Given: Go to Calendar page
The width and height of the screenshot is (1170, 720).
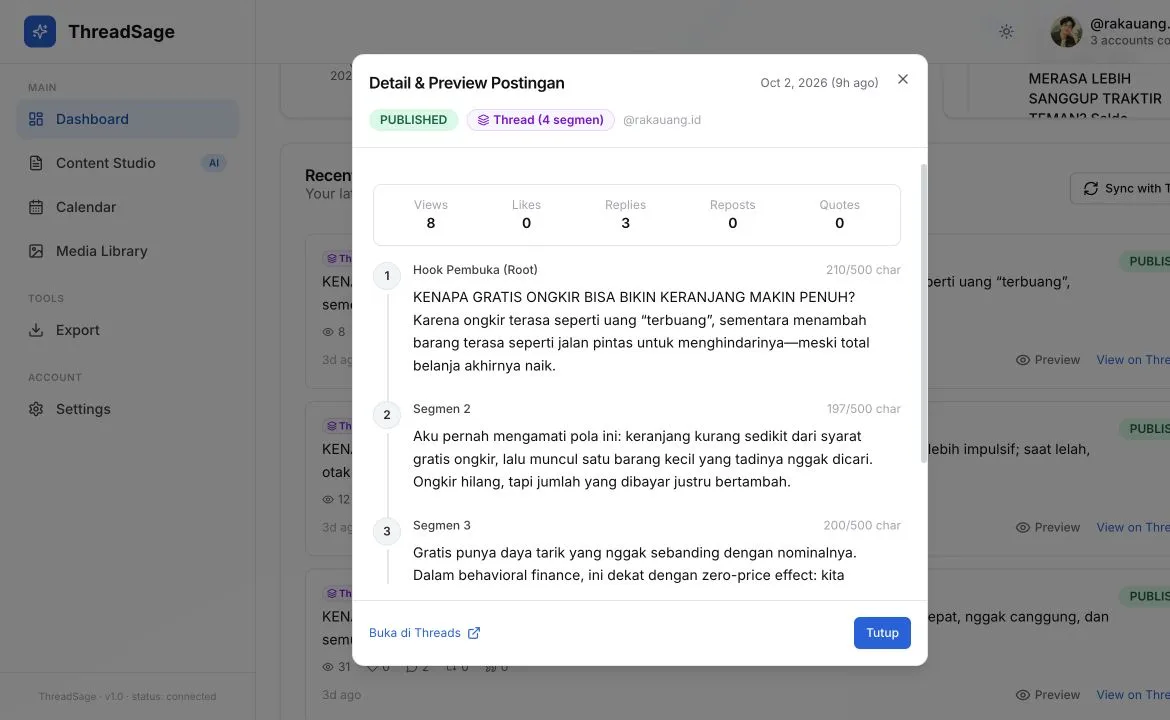Looking at the screenshot, I should (128, 207).
